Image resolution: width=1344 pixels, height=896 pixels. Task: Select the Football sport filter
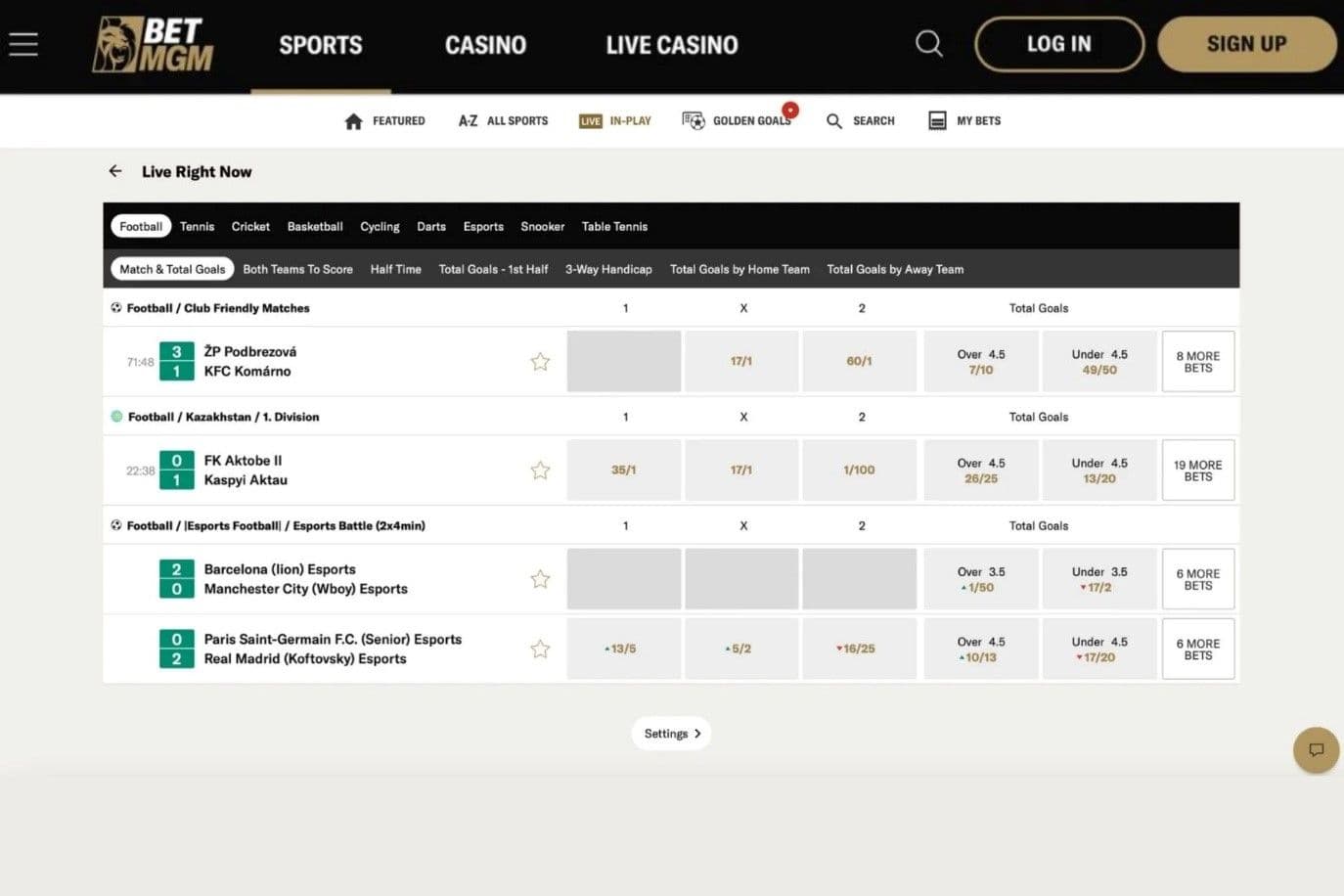tap(141, 226)
